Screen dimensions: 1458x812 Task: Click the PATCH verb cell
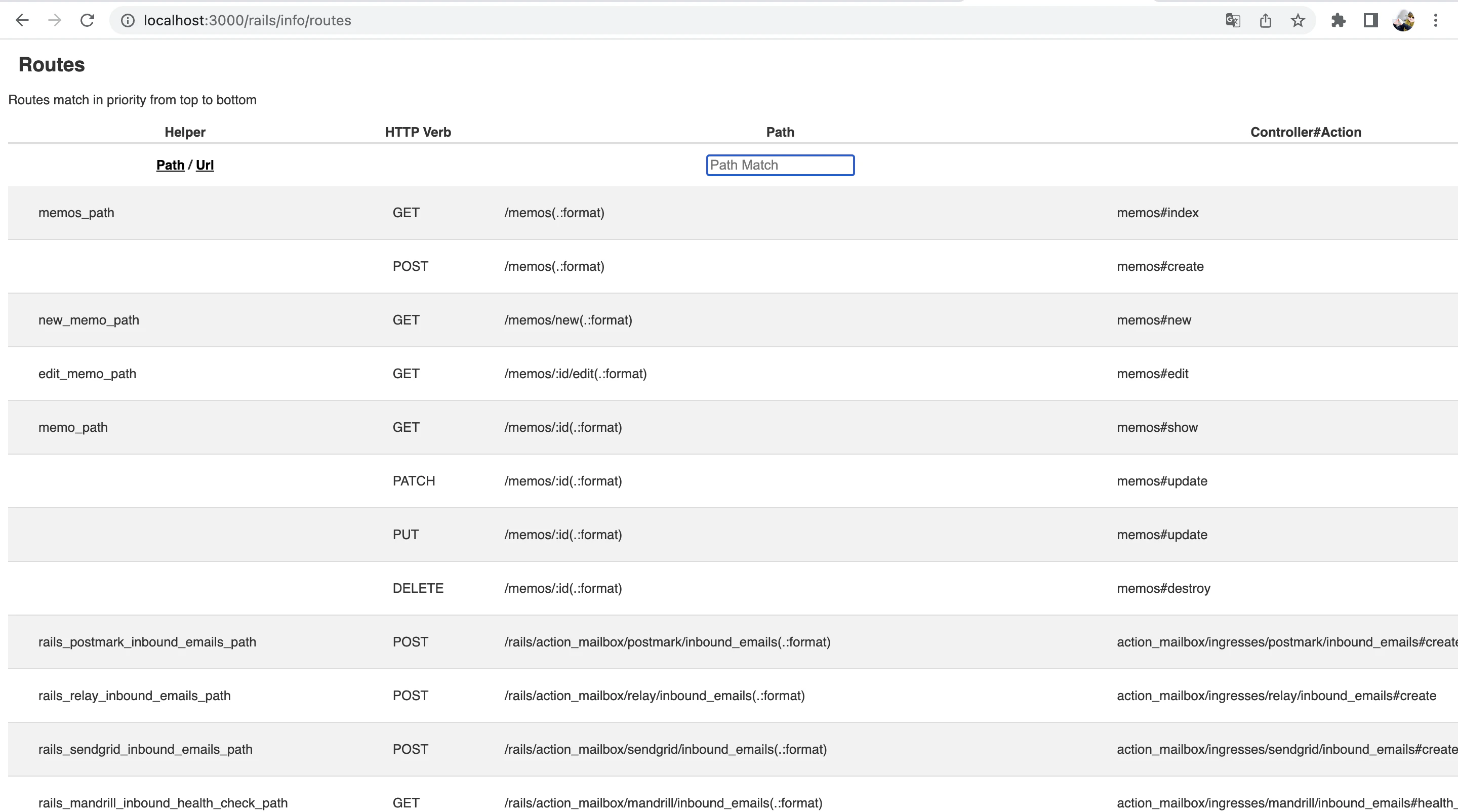[414, 480]
